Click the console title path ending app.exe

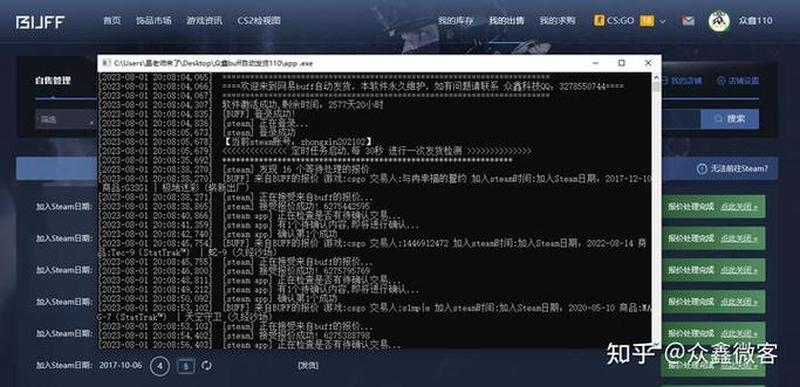tap(213, 63)
